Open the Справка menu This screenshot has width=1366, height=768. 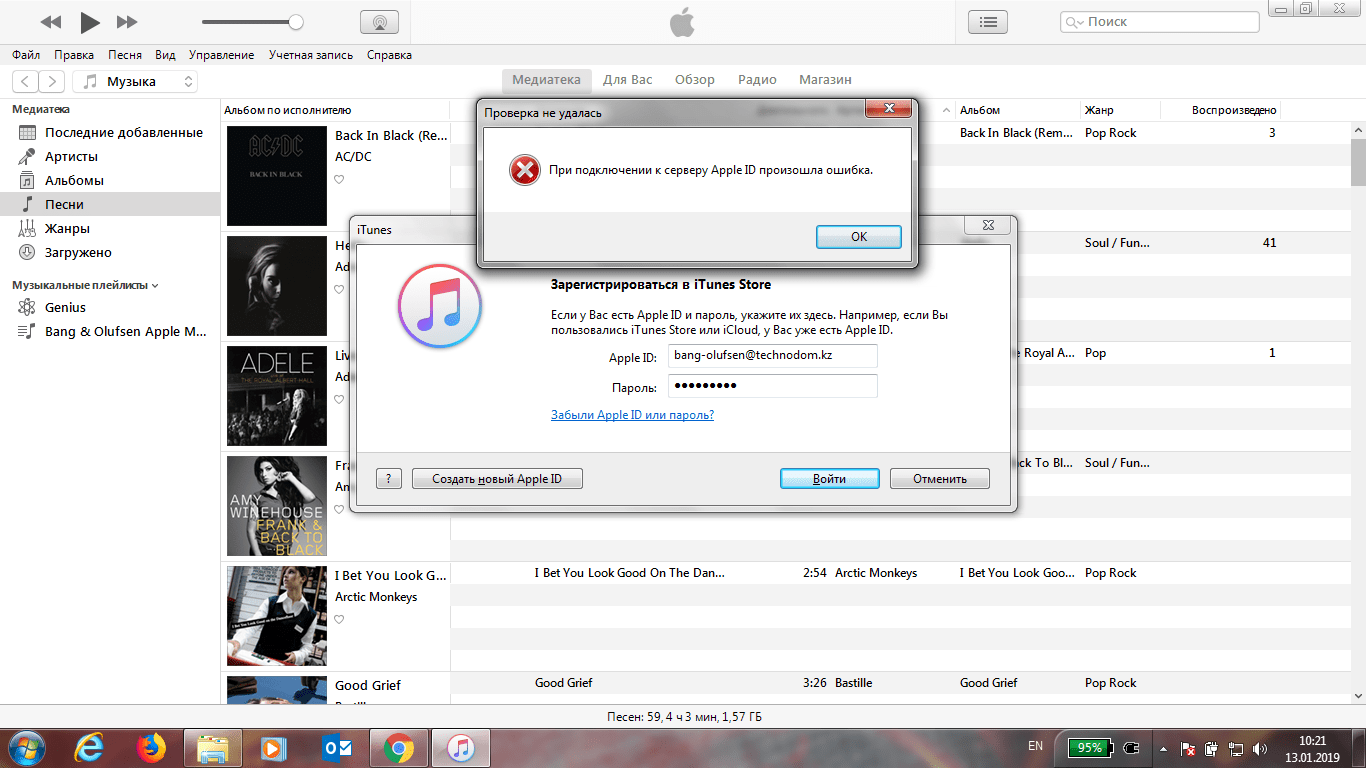[389, 55]
